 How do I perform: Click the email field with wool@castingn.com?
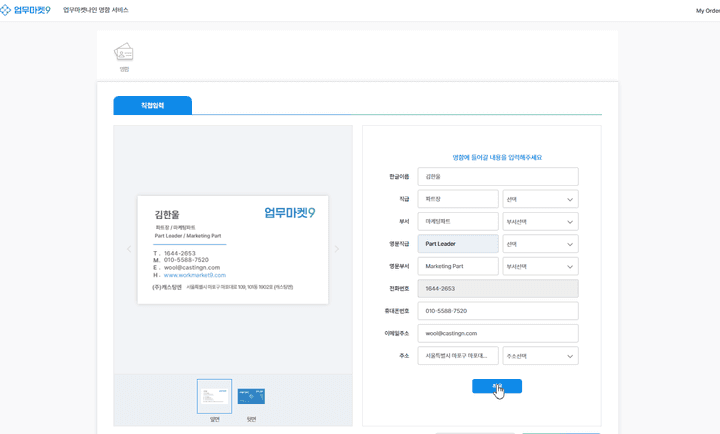pos(498,333)
